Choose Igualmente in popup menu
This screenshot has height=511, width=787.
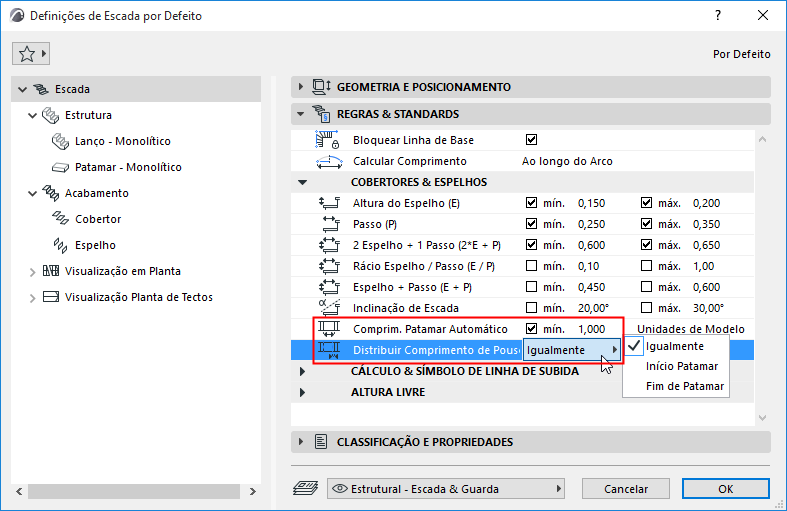coord(675,346)
